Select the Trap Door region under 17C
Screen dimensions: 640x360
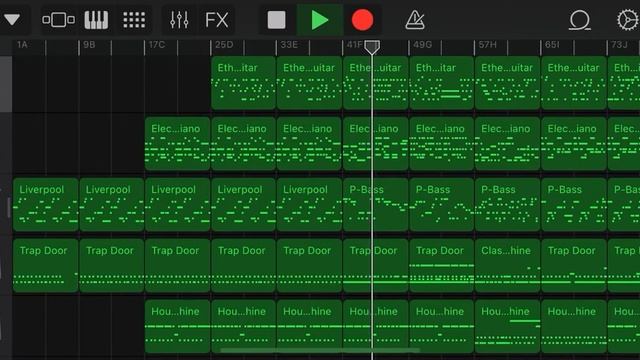coord(177,265)
